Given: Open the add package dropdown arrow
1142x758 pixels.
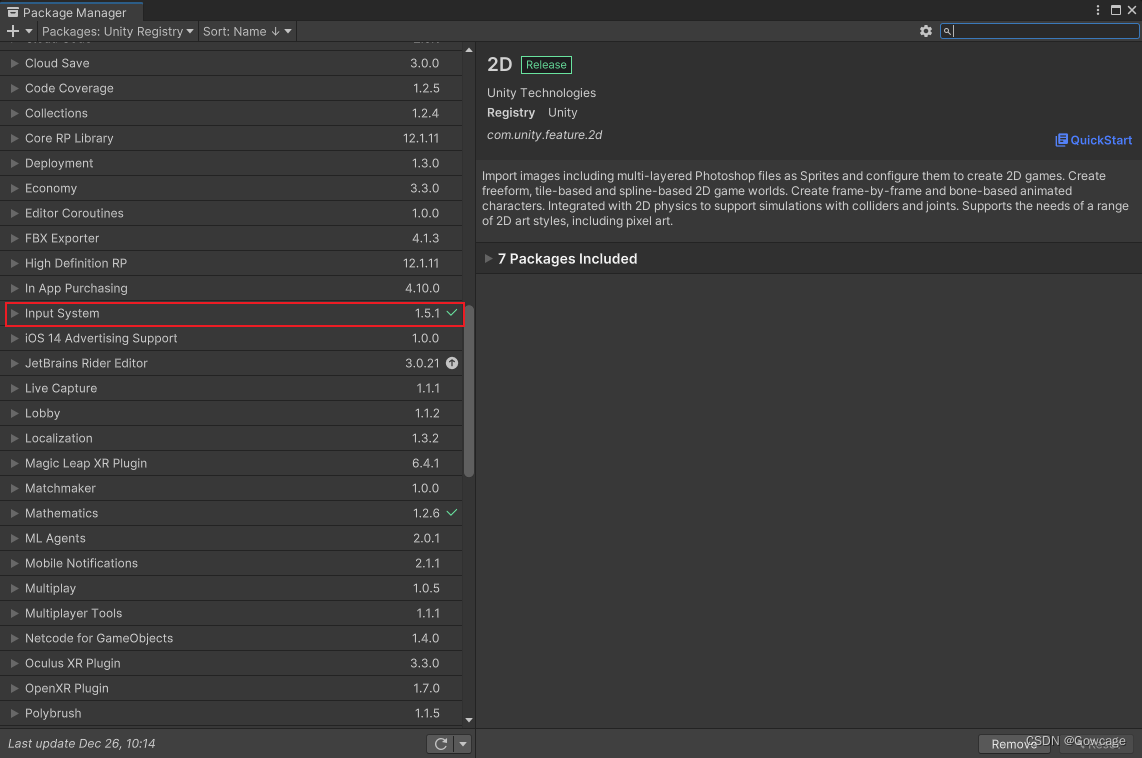Looking at the screenshot, I should click(29, 31).
